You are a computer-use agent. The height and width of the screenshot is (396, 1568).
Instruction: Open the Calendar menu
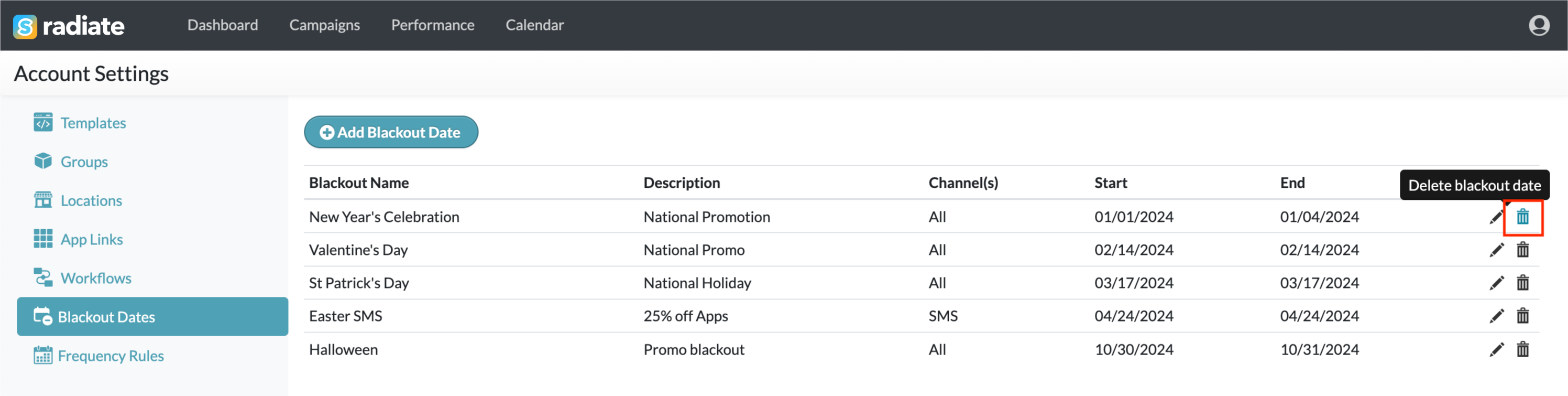534,25
